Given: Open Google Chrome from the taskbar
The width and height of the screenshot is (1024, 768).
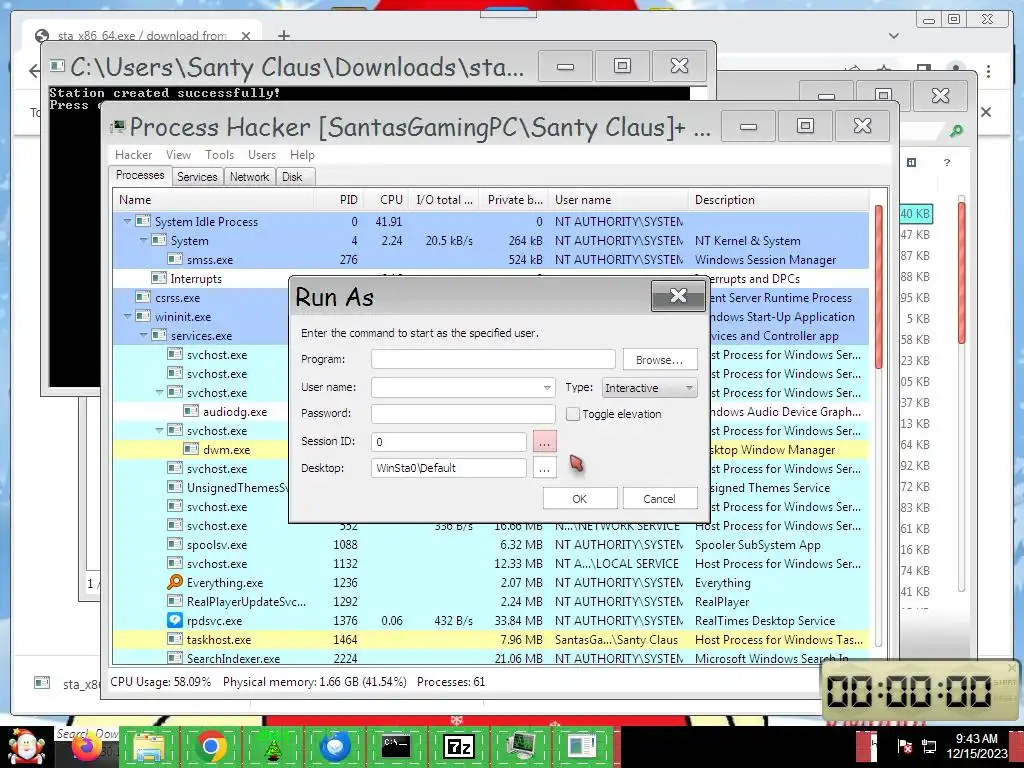Looking at the screenshot, I should (210, 747).
